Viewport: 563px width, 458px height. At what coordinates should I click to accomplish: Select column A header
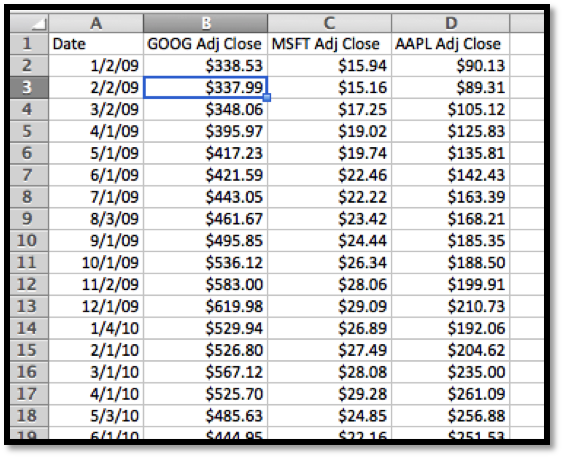[x=96, y=23]
